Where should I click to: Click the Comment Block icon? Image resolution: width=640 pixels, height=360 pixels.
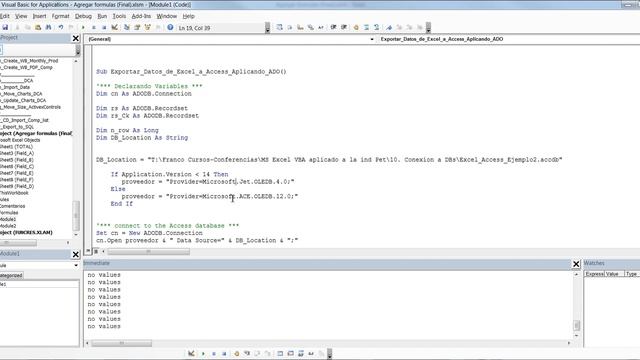[x=367, y=27]
